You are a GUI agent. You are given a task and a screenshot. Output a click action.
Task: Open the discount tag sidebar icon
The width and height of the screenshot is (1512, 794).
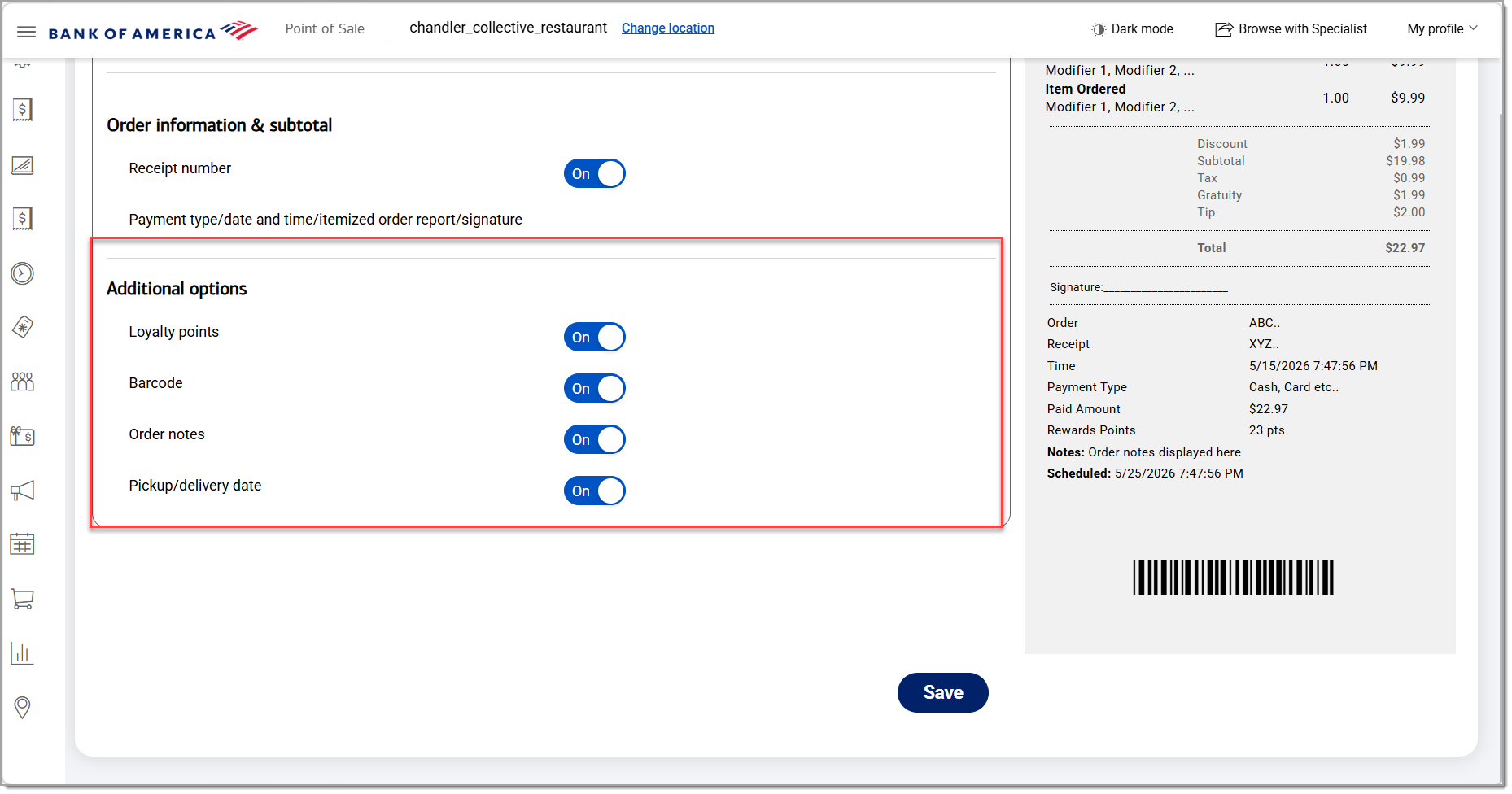[x=23, y=328]
